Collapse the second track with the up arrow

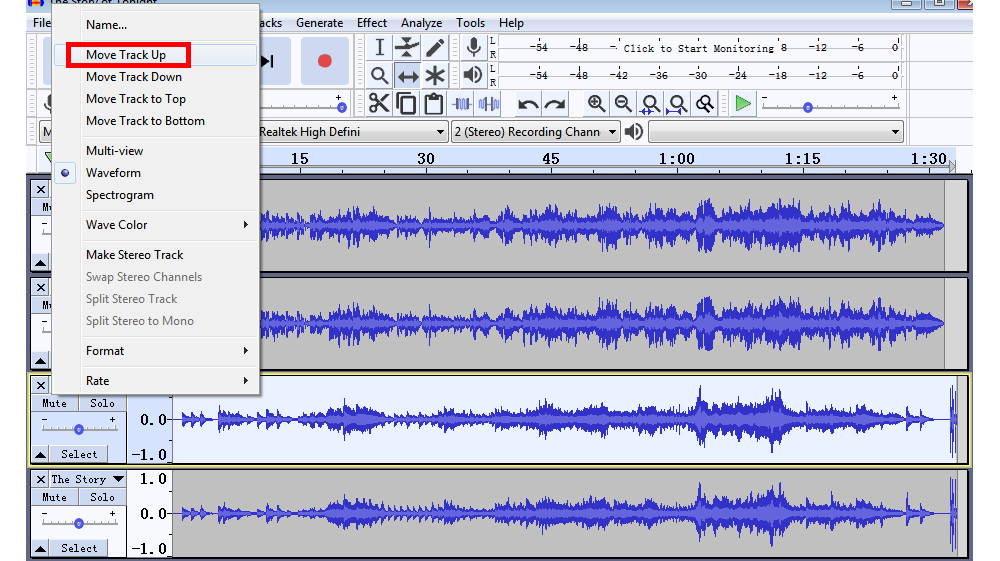41,361
